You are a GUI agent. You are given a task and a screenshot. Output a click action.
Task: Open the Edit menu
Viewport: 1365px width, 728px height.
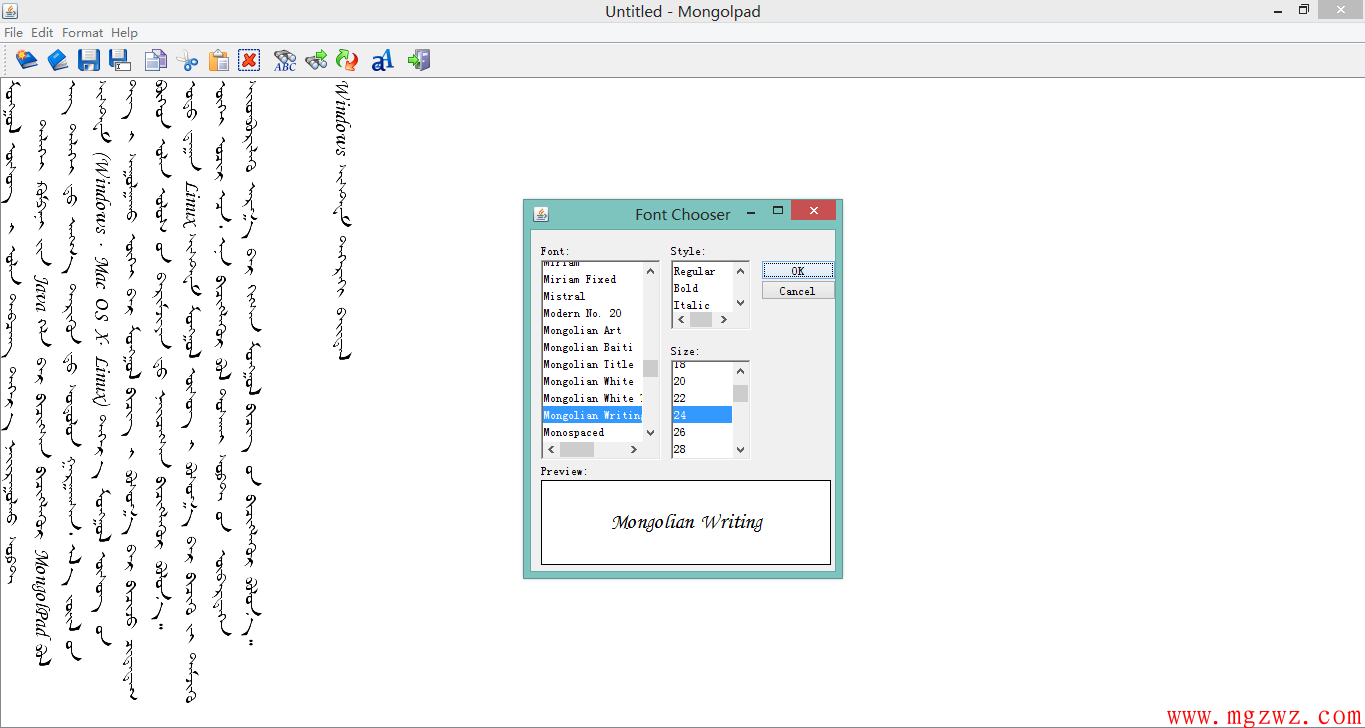pyautogui.click(x=42, y=33)
